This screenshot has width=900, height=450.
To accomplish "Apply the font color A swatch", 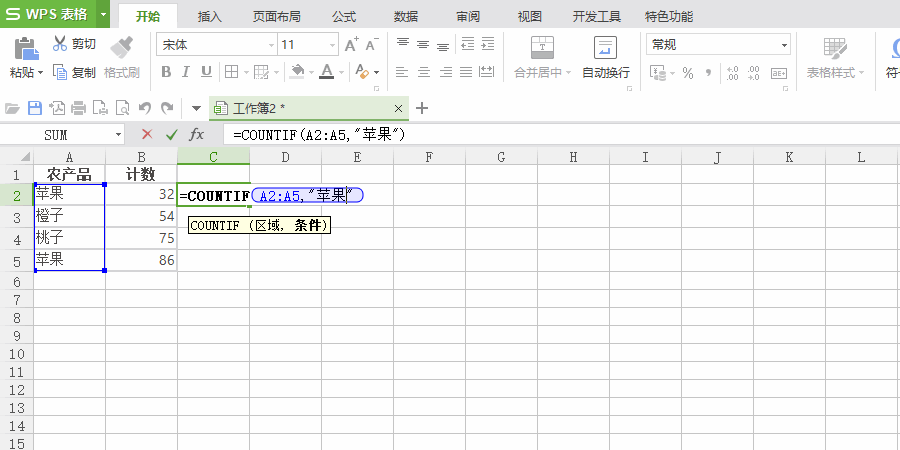I will pos(327,72).
